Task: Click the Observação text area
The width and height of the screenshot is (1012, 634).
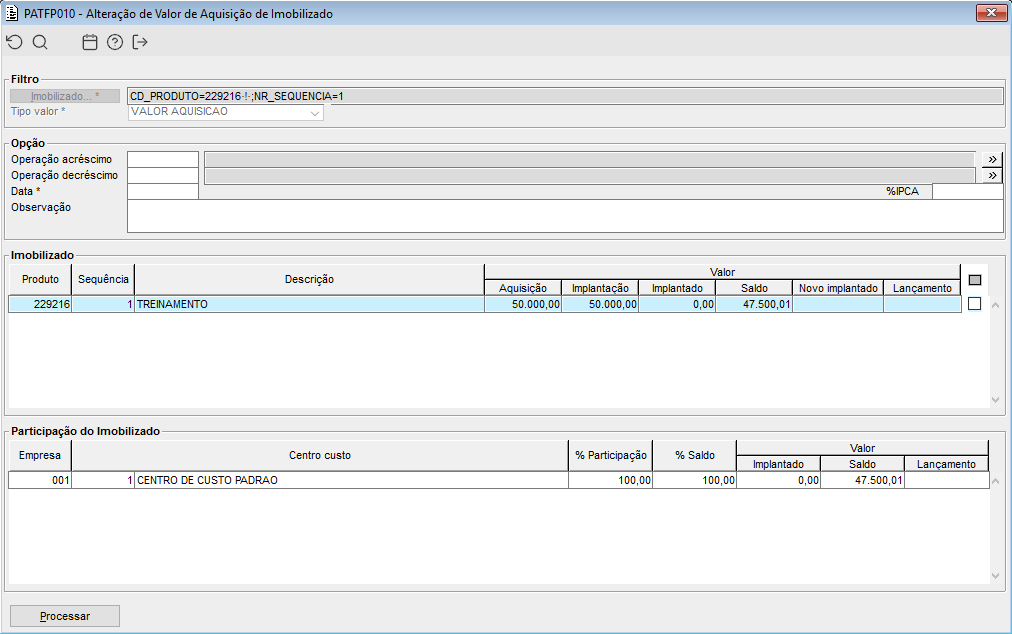Action: click(x=565, y=216)
